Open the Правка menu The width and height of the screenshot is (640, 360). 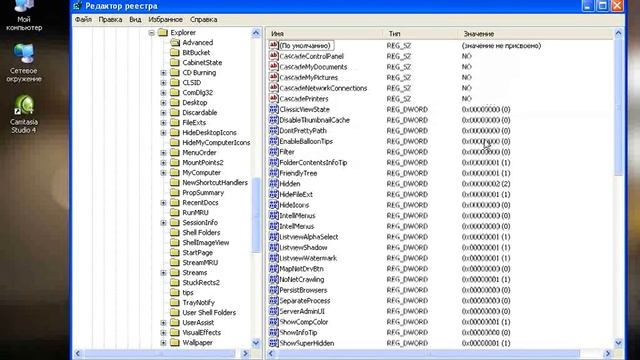[x=110, y=19]
